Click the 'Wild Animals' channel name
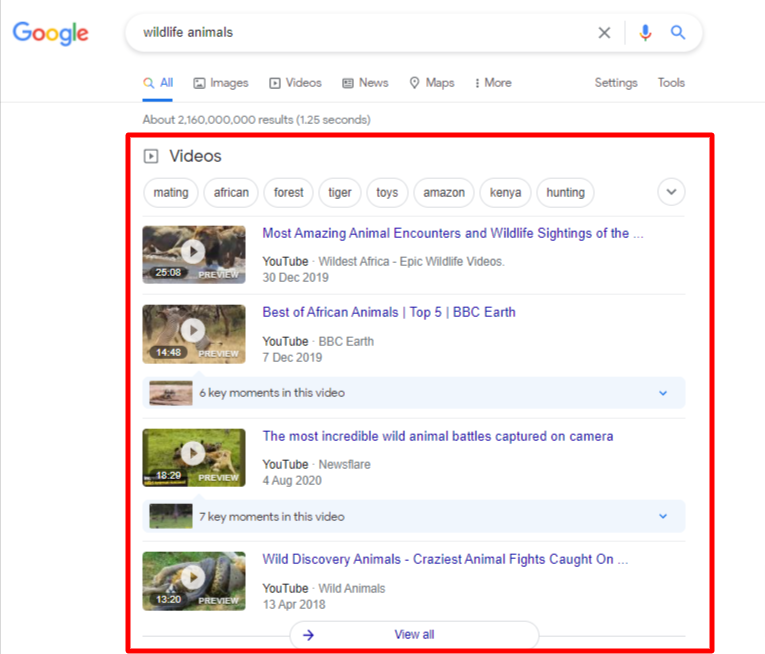This screenshot has width=765, height=654. point(352,589)
